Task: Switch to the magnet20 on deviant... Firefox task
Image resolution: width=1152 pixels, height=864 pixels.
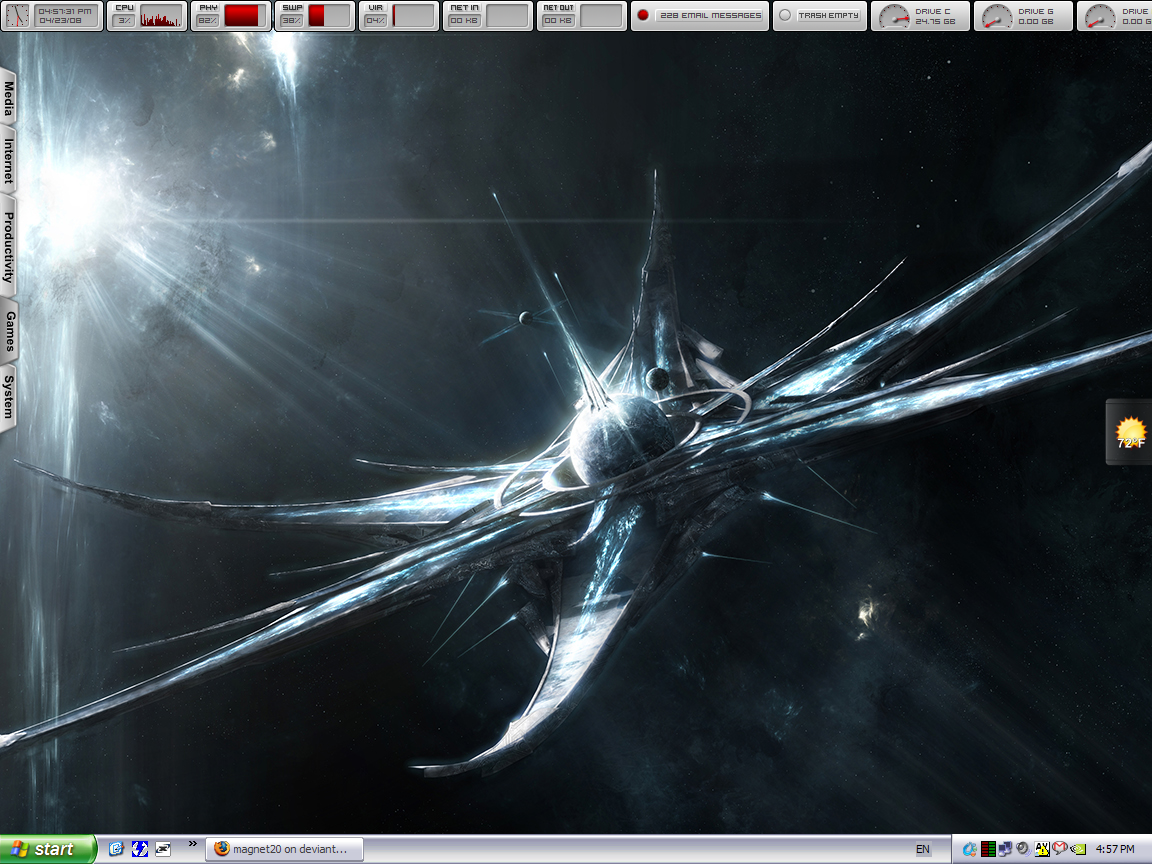Action: tap(284, 849)
